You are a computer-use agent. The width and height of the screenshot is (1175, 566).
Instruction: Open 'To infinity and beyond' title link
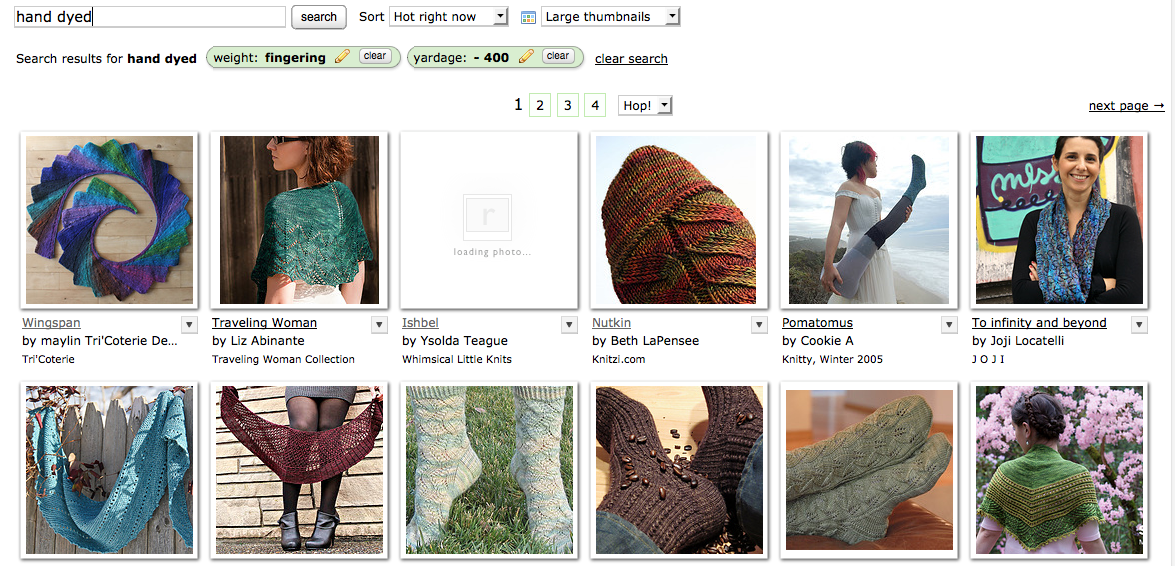(x=1039, y=322)
